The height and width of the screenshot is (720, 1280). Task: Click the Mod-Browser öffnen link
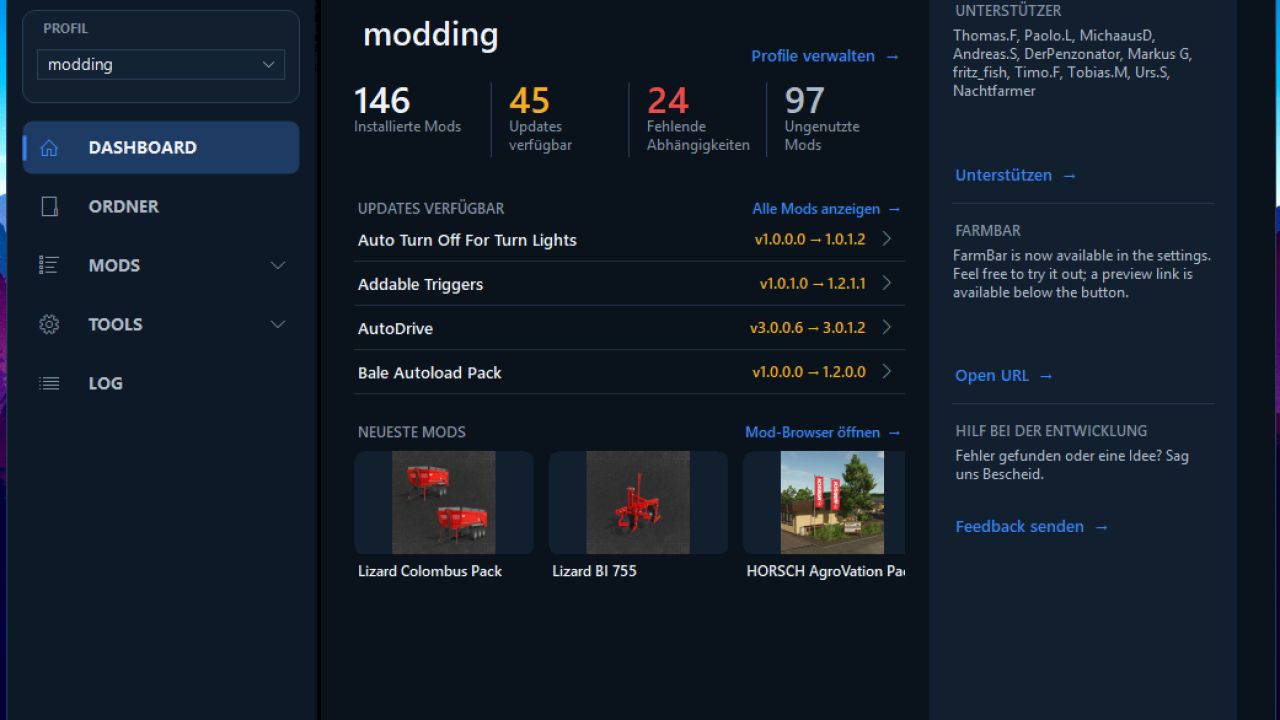point(823,432)
